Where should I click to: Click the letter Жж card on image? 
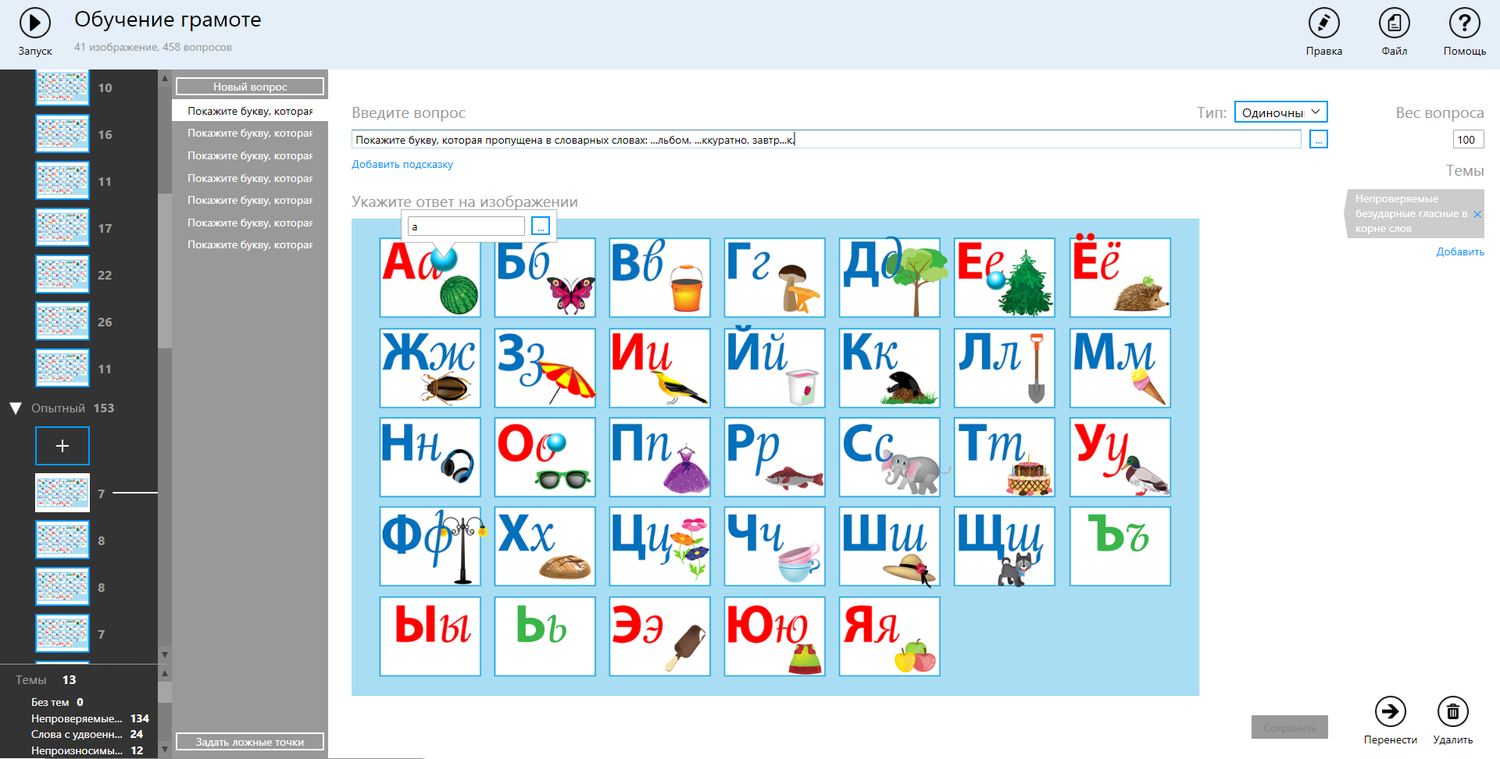430,368
